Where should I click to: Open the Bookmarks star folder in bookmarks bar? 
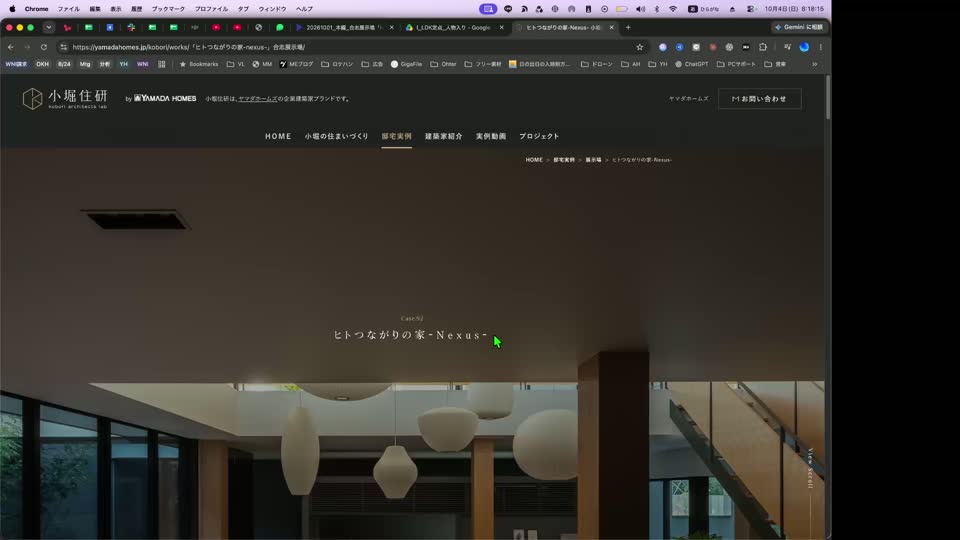point(198,64)
